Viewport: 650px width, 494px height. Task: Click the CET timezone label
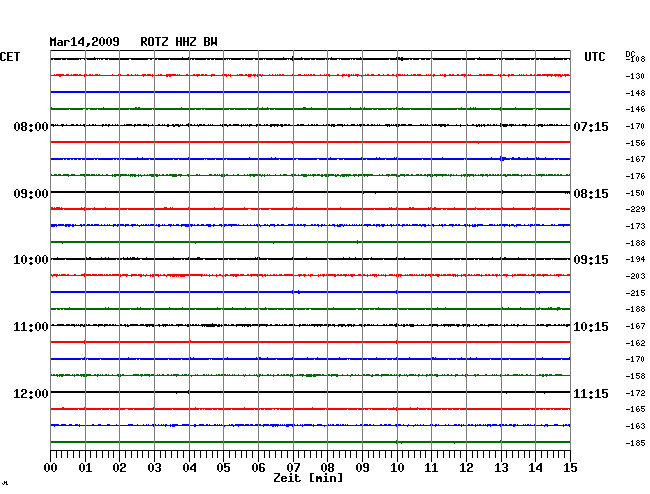(x=10, y=57)
